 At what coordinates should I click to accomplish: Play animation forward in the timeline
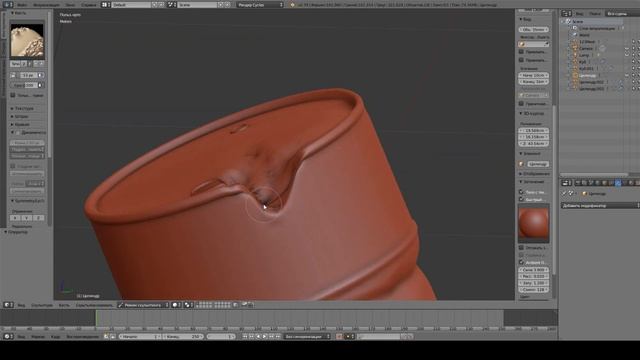tap(265, 337)
